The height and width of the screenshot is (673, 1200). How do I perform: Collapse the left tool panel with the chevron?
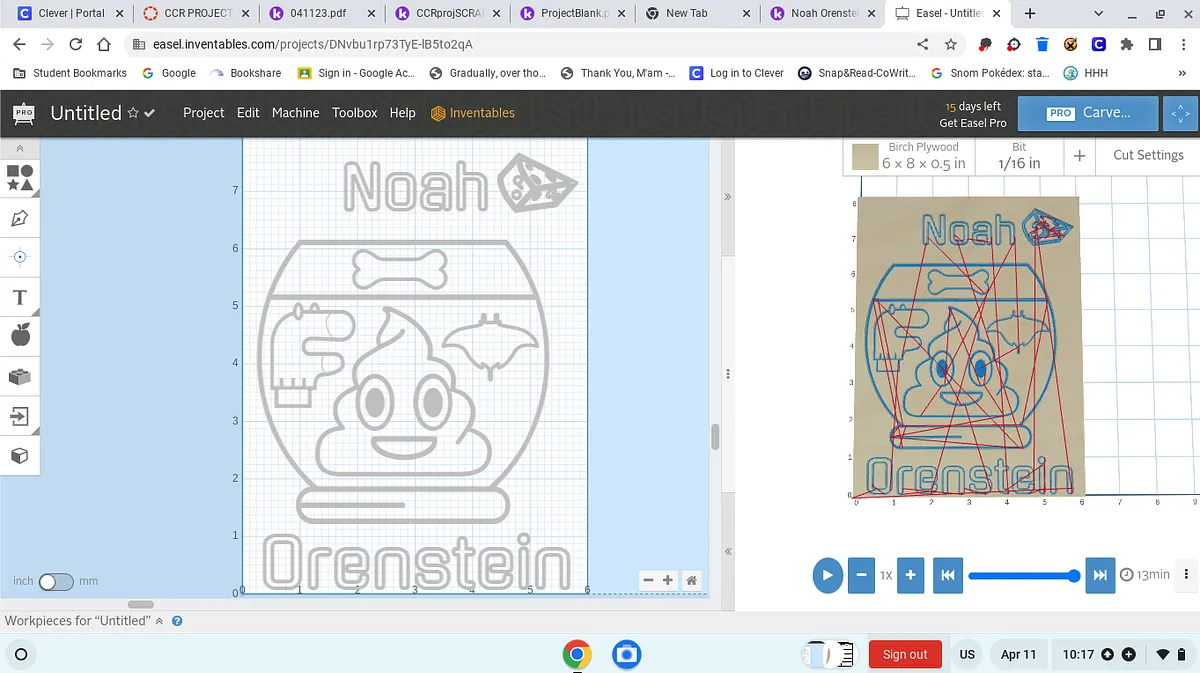pyautogui.click(x=20, y=148)
